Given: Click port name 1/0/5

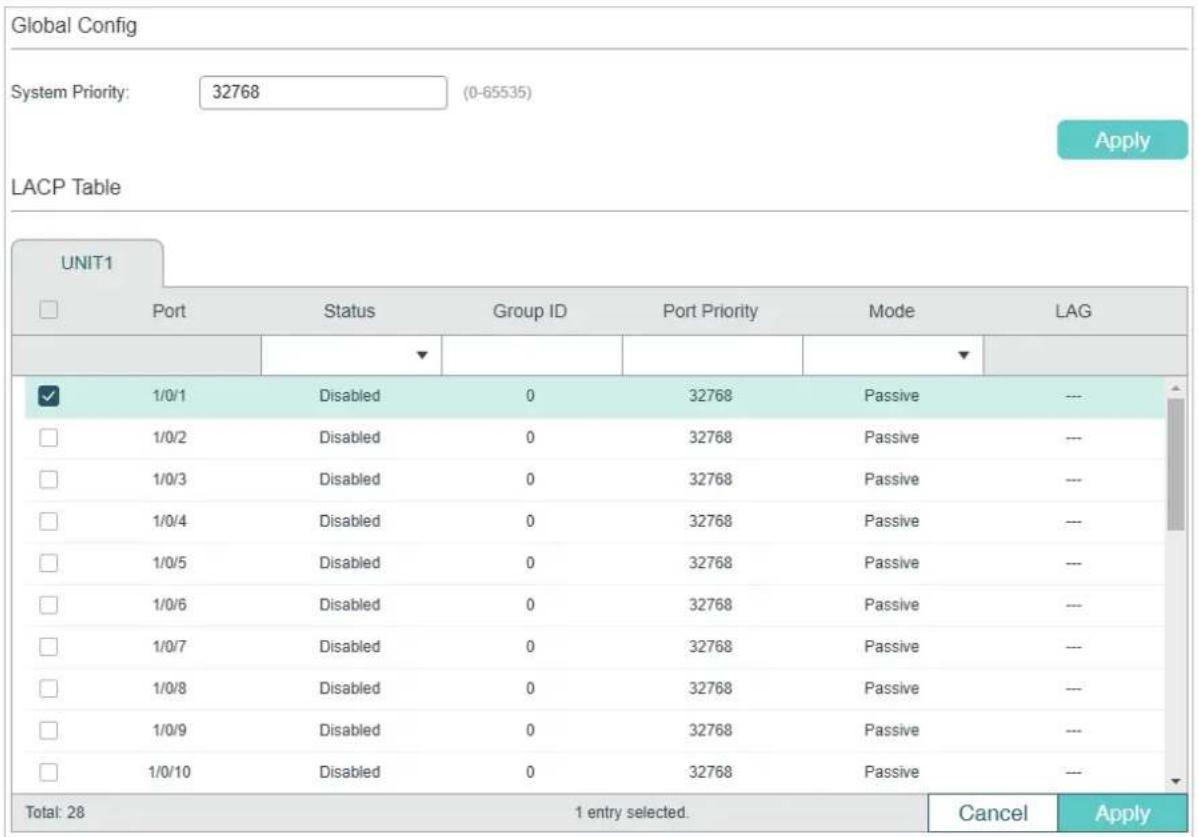Looking at the screenshot, I should (x=169, y=563).
